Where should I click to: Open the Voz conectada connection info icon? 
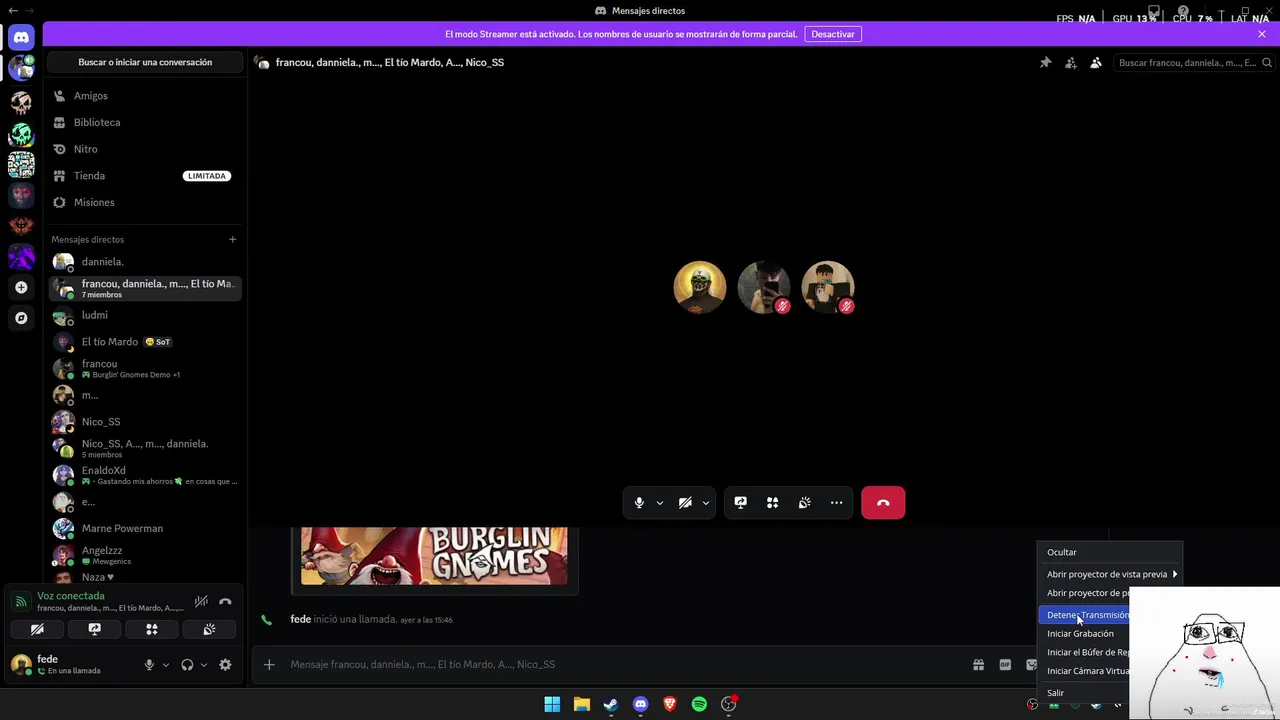coord(21,601)
